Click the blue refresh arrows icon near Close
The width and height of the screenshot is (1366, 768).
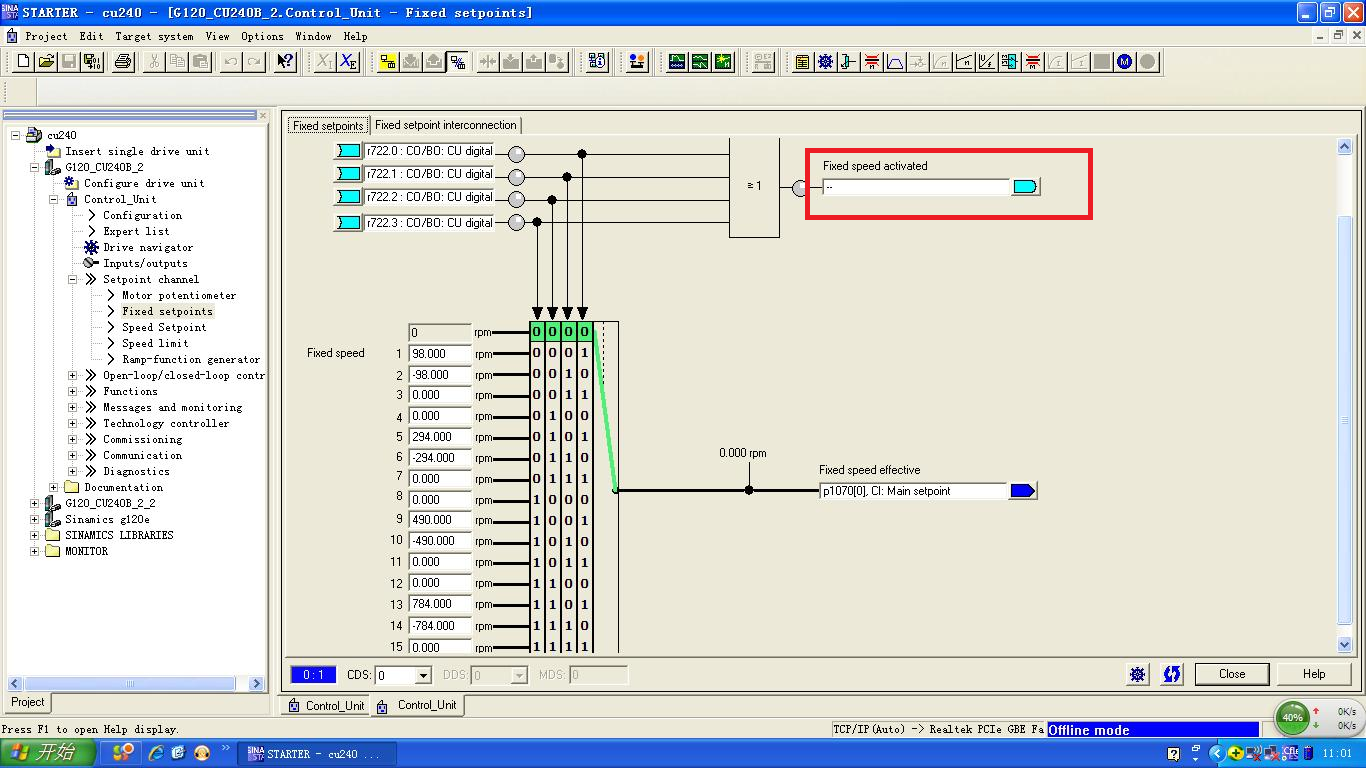tap(1171, 674)
